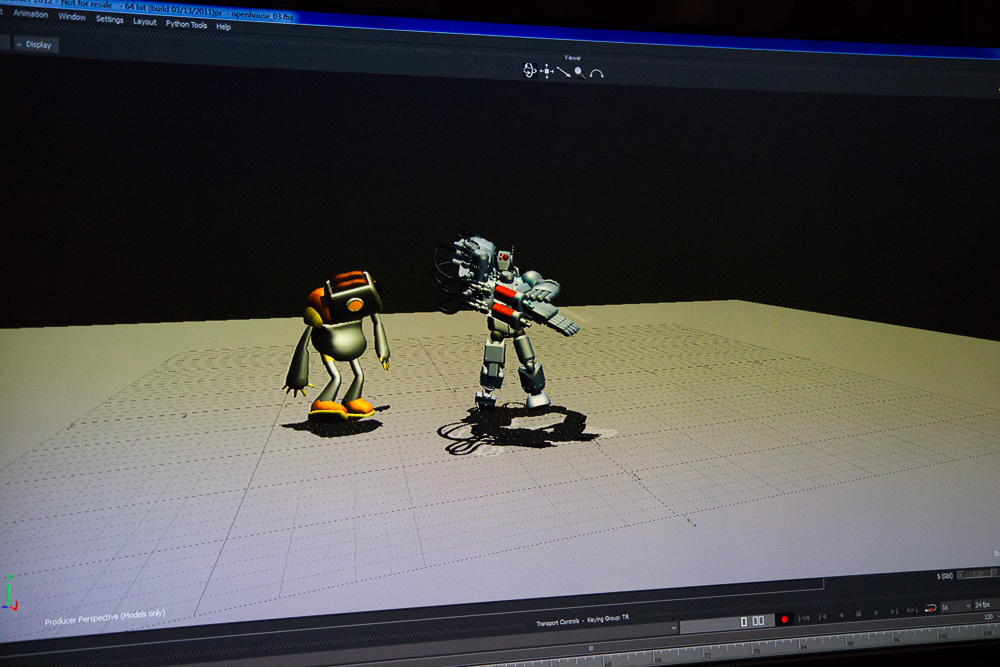Open the 1x playback speed dropdown
The height and width of the screenshot is (667, 1000).
956,606
